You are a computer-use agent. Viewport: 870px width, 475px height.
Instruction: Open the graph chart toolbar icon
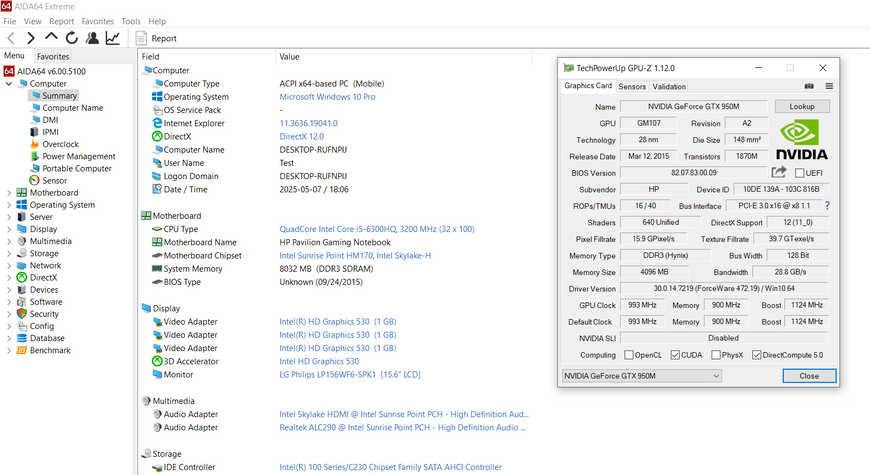point(113,38)
